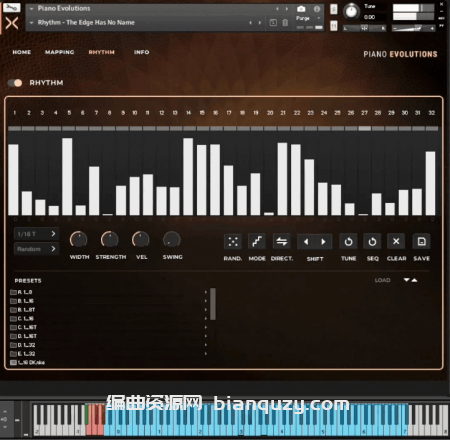The width and height of the screenshot is (450, 440).
Task: Click the Tune reset icon
Action: 348,242
